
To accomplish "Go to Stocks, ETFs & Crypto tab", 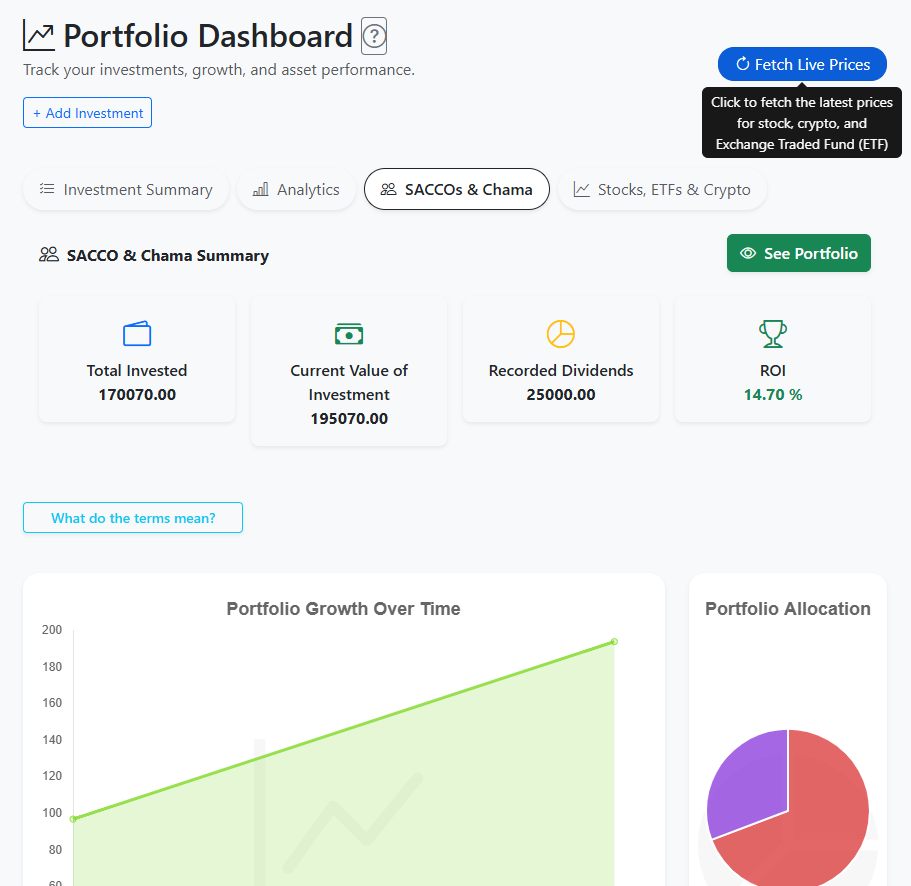I will point(662,190).
